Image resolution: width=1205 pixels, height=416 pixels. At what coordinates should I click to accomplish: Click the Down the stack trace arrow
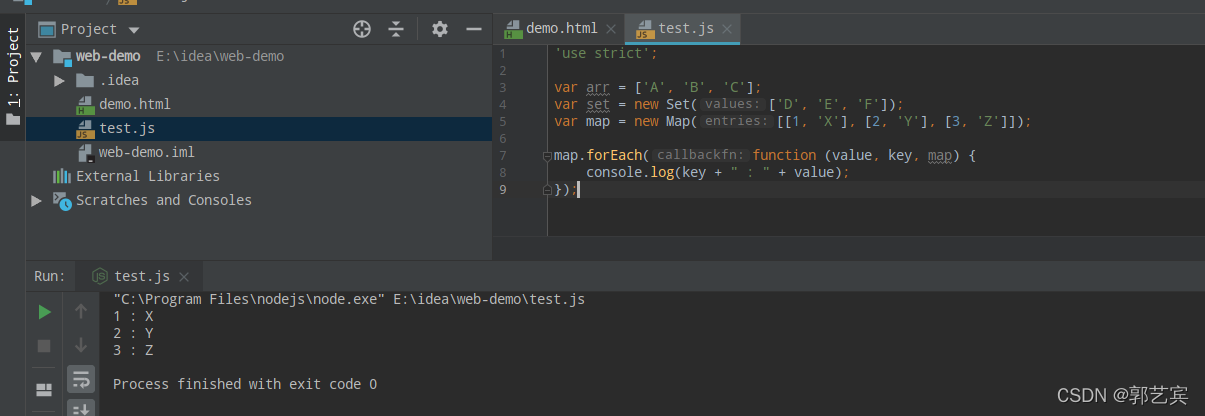pyautogui.click(x=81, y=345)
